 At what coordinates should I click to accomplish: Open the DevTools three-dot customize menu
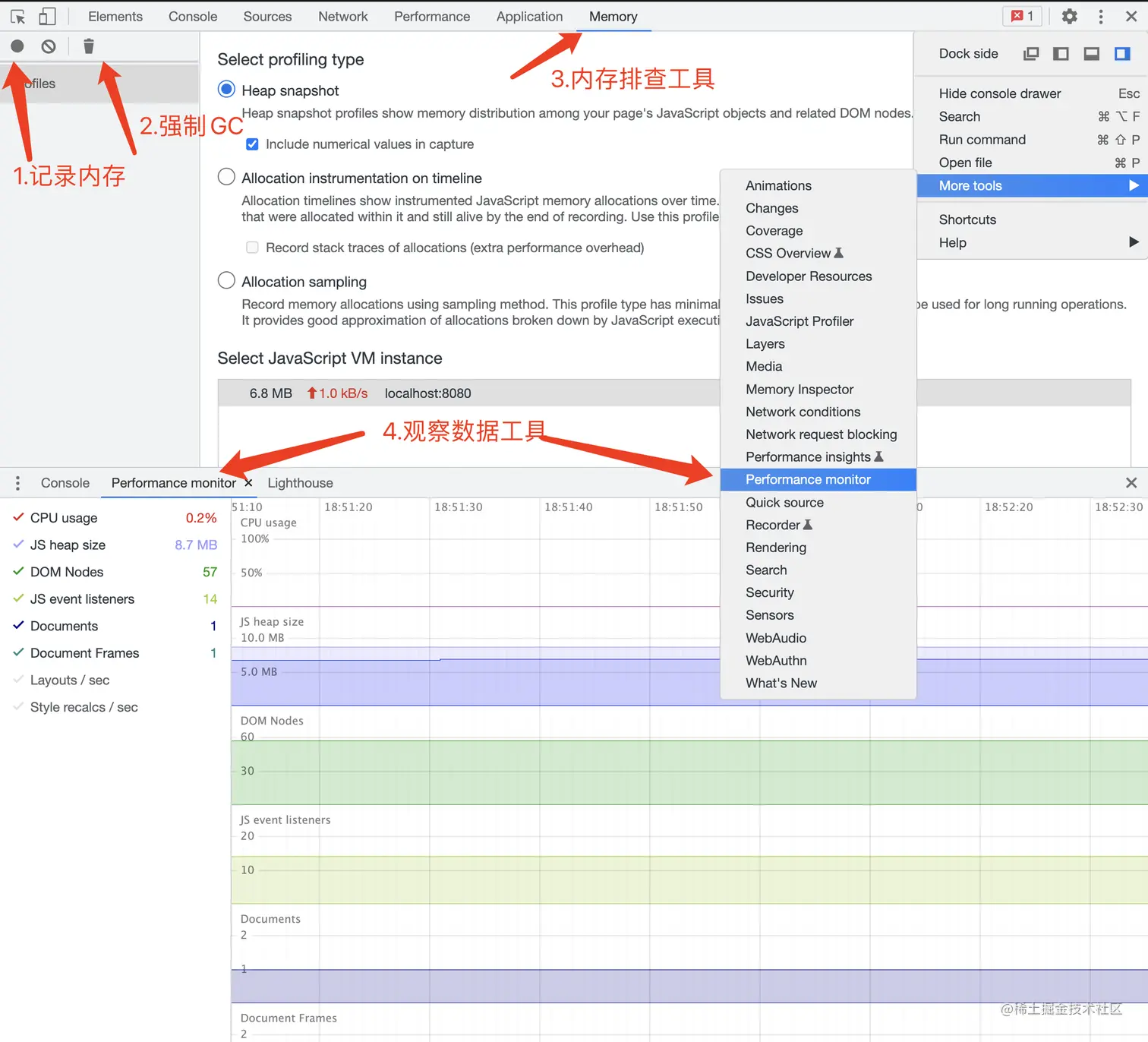(x=1101, y=16)
